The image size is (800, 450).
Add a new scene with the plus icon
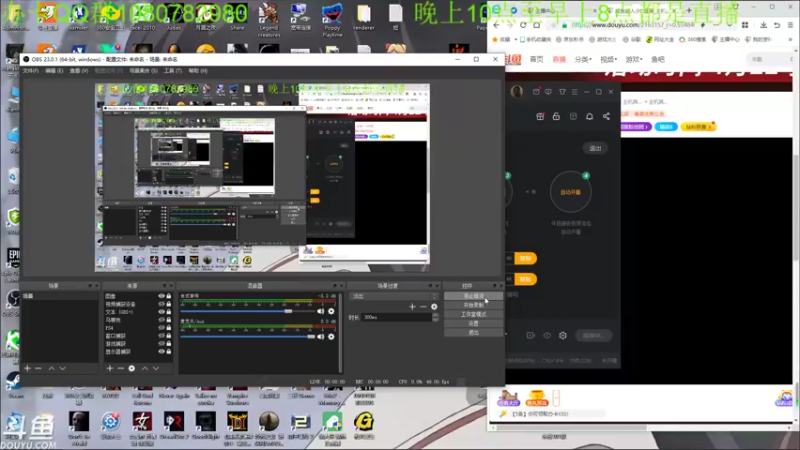point(28,368)
